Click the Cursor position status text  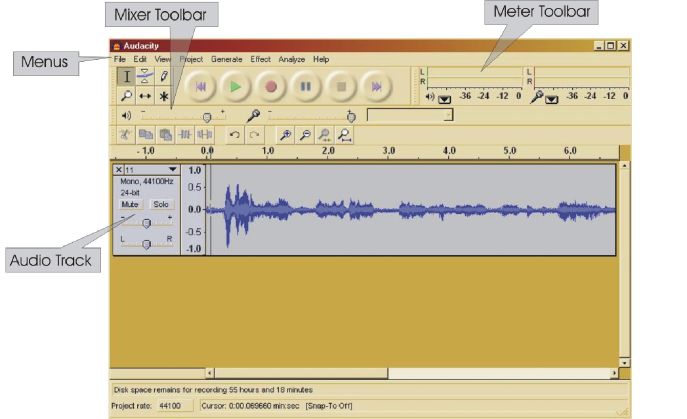[250, 406]
